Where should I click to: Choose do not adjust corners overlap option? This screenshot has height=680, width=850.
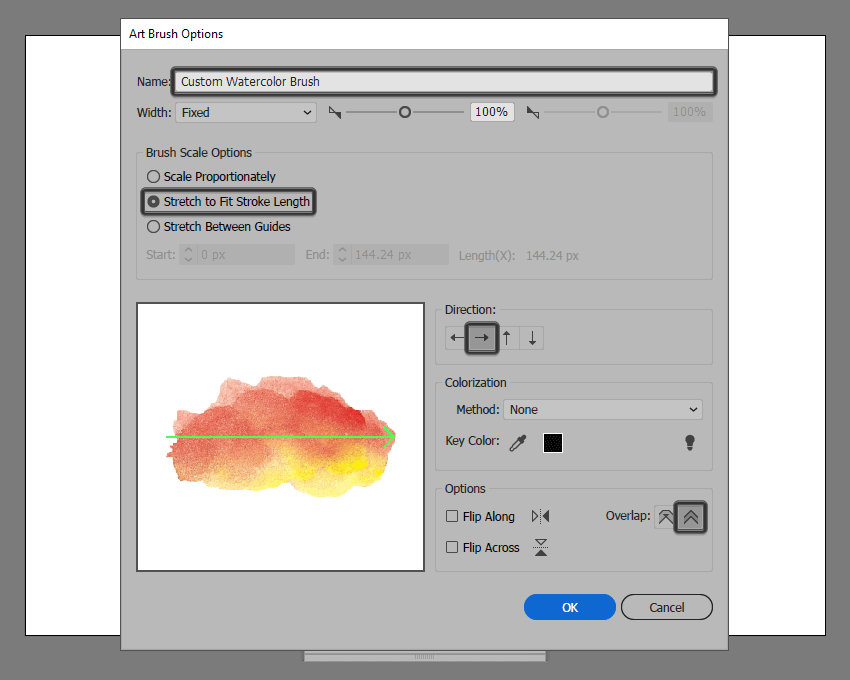(665, 517)
